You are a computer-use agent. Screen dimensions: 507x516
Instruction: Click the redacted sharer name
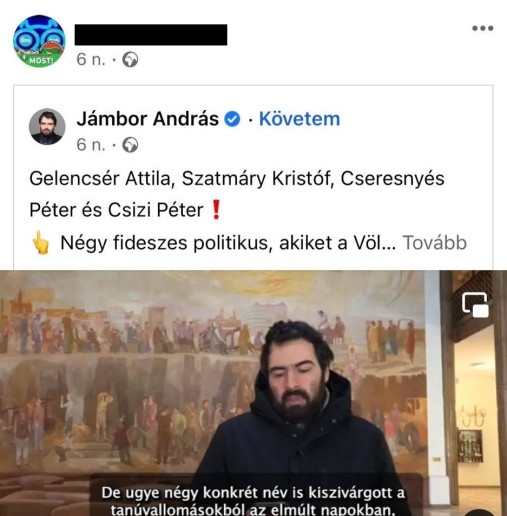pos(151,35)
